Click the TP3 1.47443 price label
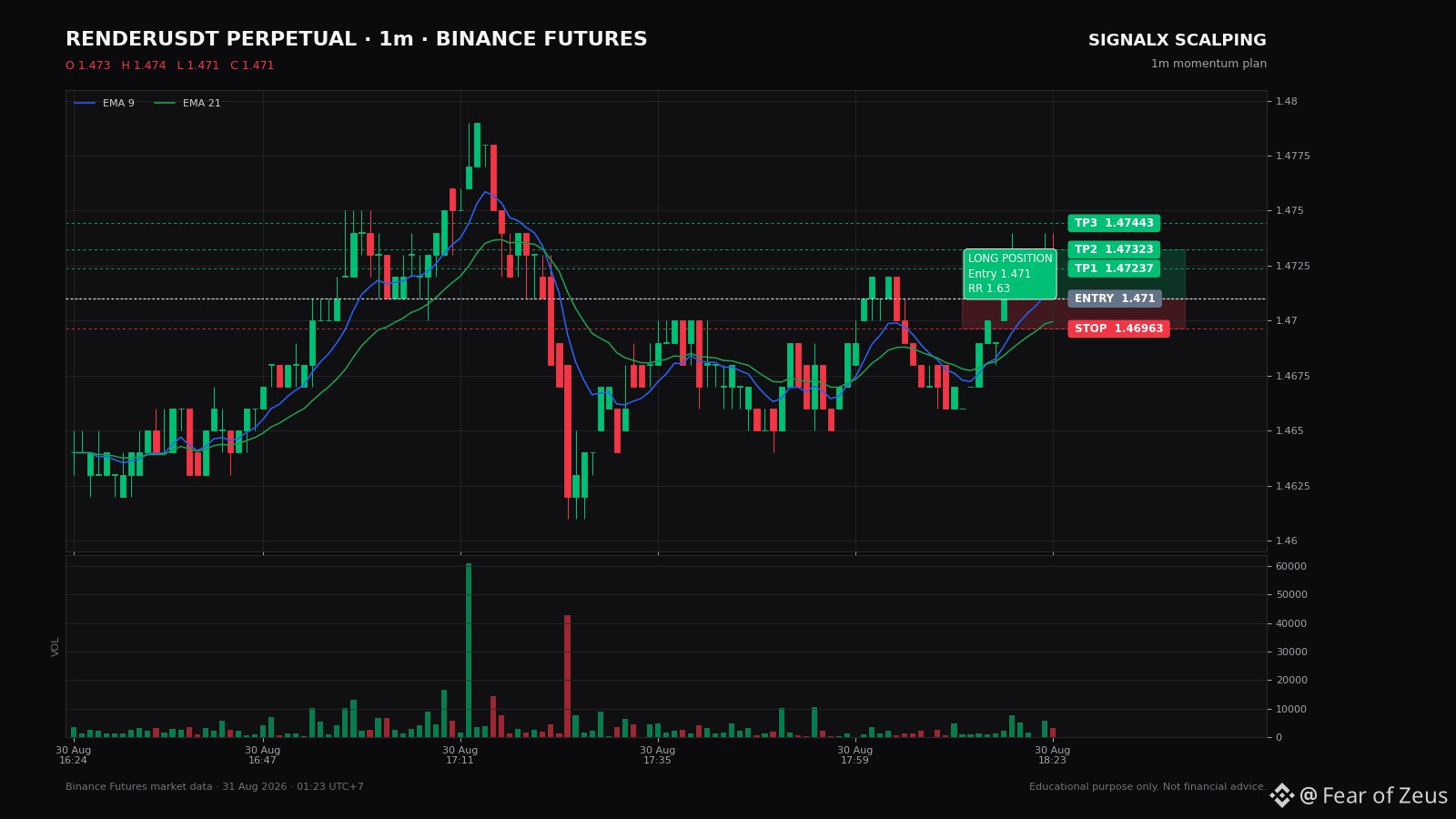 point(1114,223)
